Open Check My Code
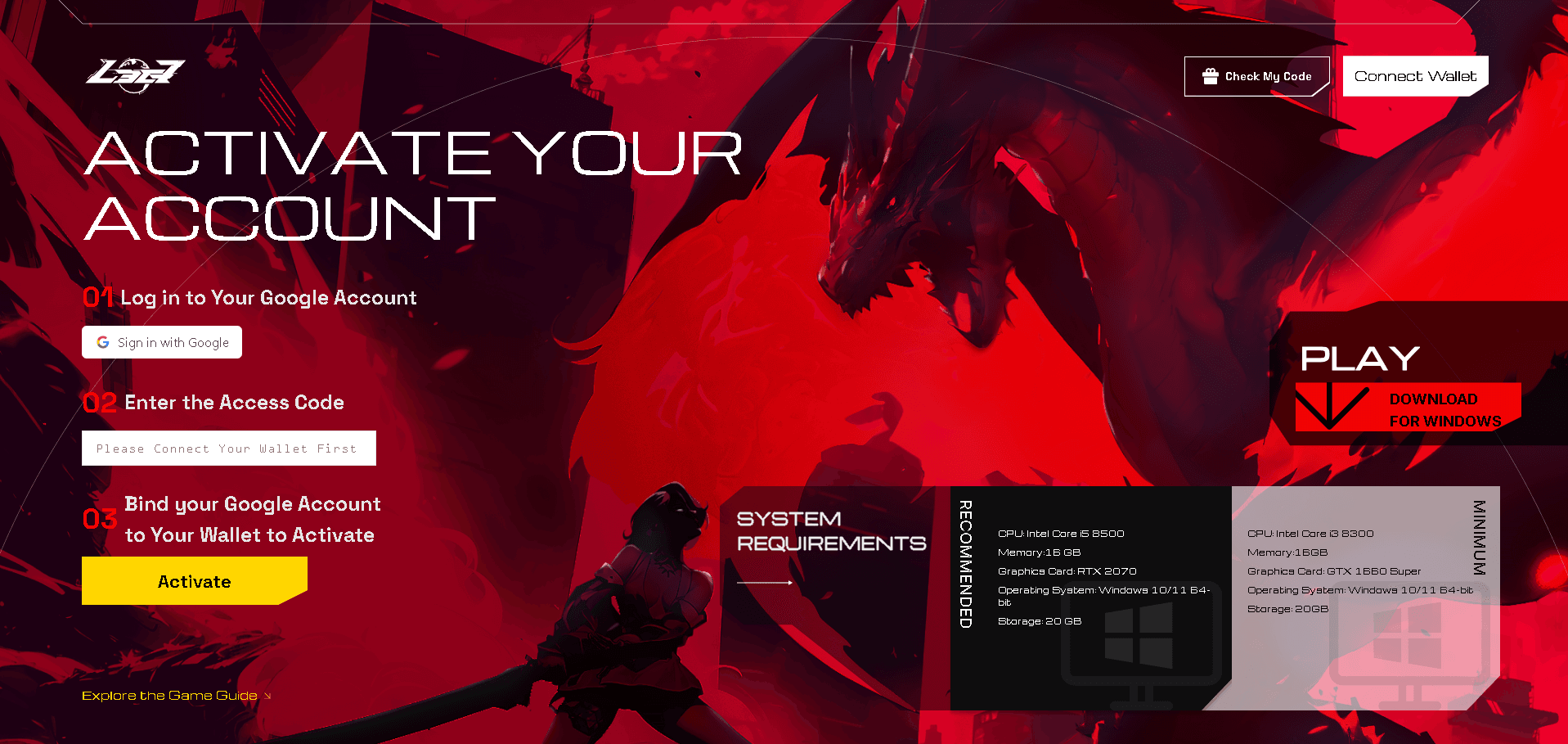 tap(1256, 76)
